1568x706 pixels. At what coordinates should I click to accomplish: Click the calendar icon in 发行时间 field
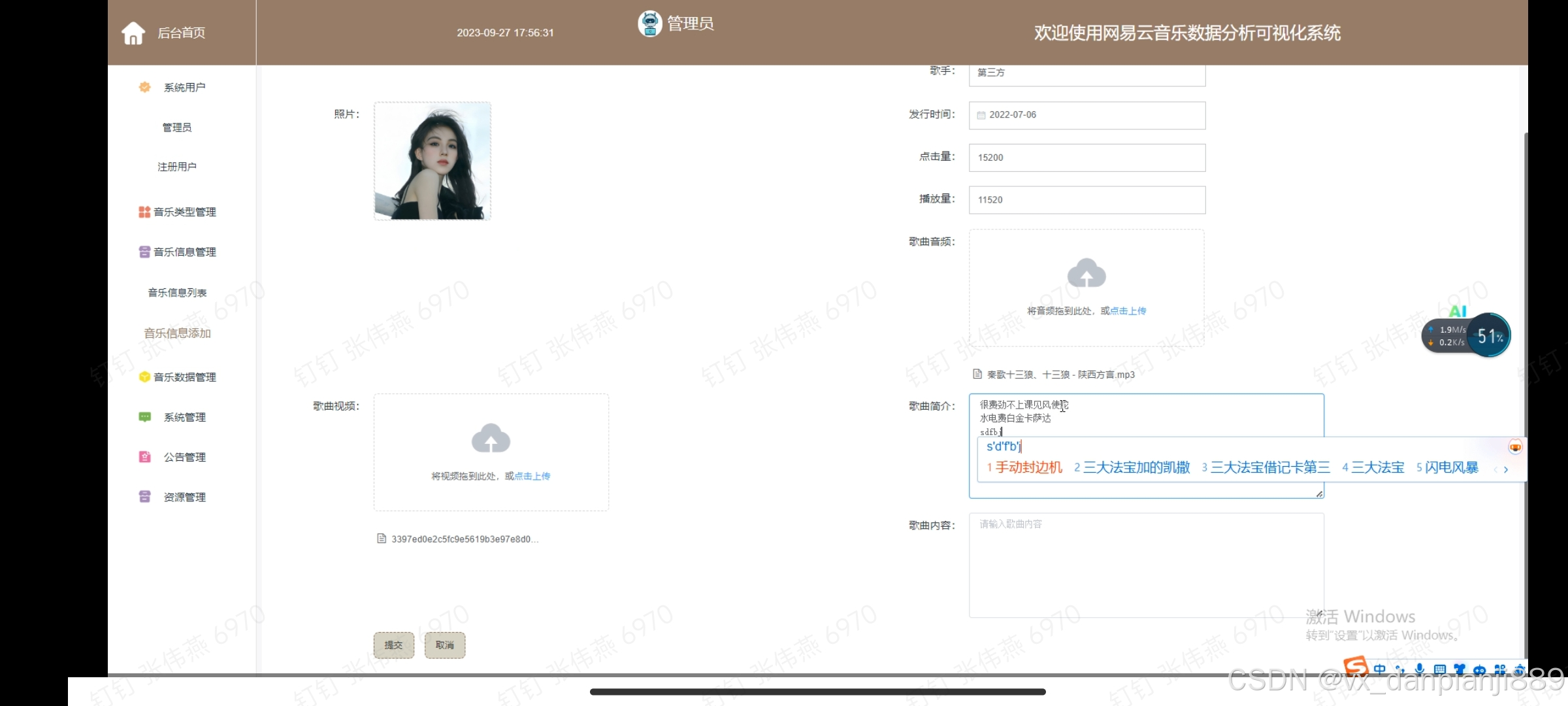click(x=981, y=115)
